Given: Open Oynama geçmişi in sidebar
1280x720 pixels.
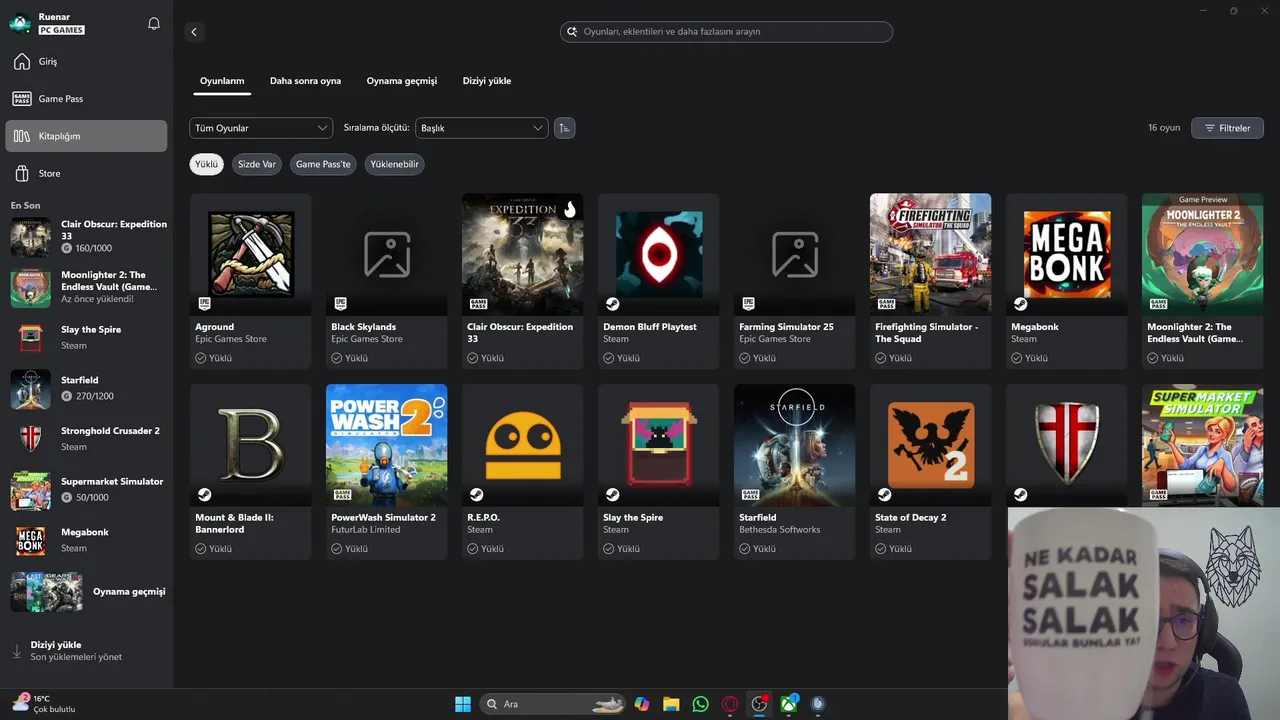Looking at the screenshot, I should pyautogui.click(x=88, y=592).
